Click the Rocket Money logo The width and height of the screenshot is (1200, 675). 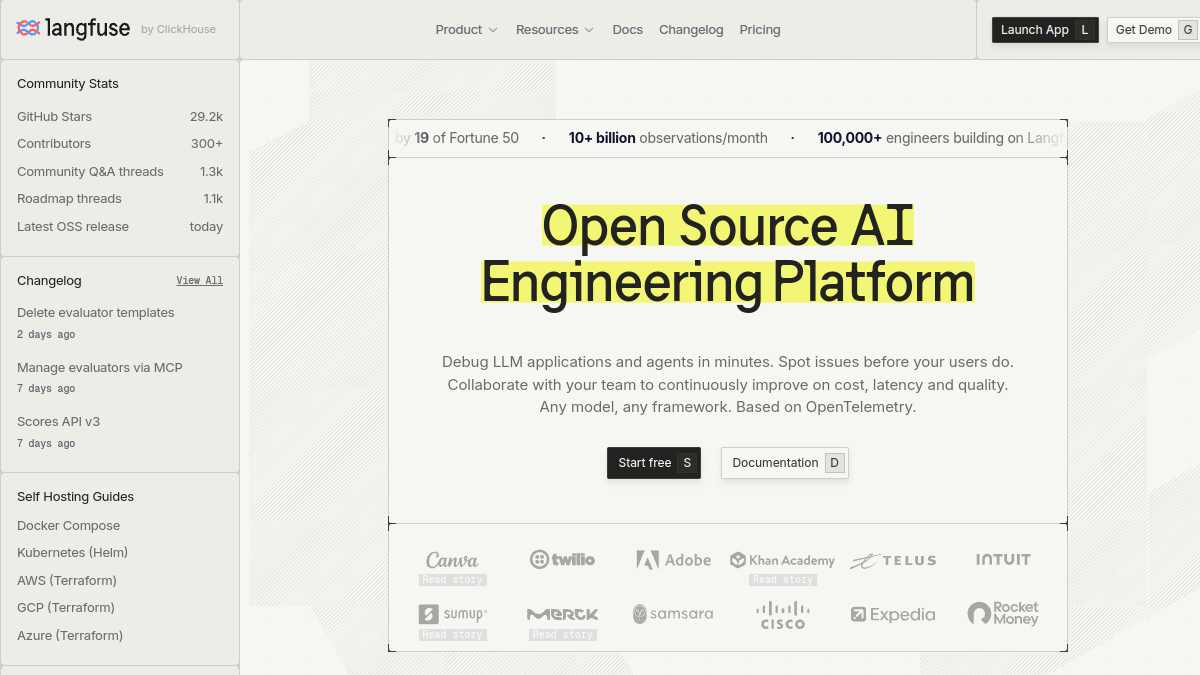click(x=1003, y=614)
